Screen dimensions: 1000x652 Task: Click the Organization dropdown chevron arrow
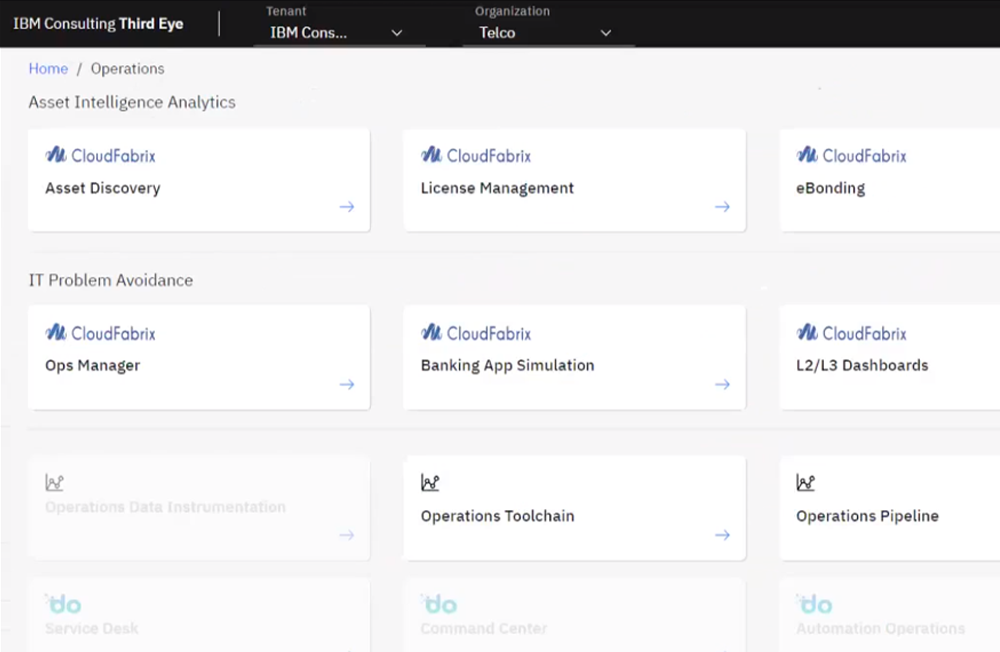606,33
